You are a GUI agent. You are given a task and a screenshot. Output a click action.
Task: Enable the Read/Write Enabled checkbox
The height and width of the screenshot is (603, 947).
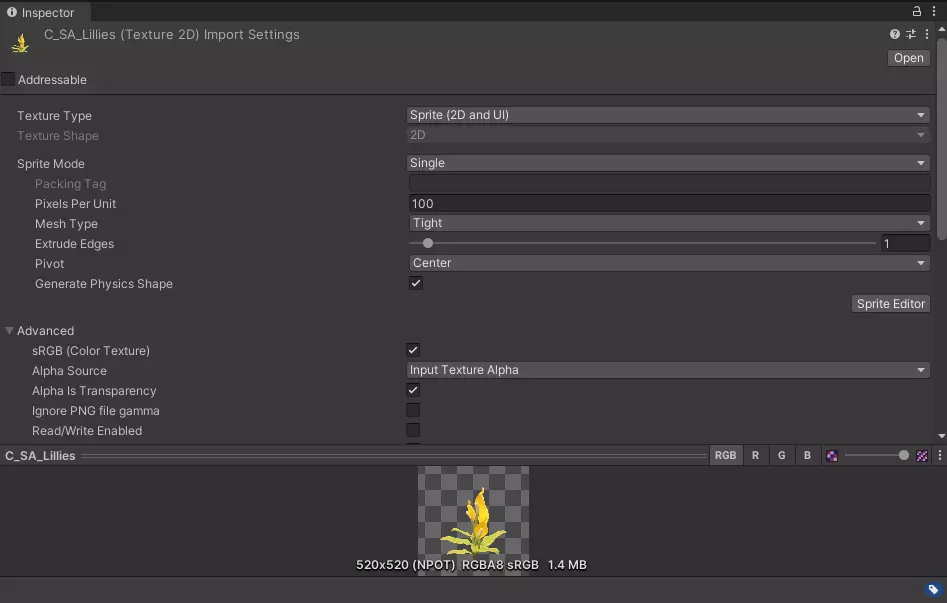coord(413,430)
